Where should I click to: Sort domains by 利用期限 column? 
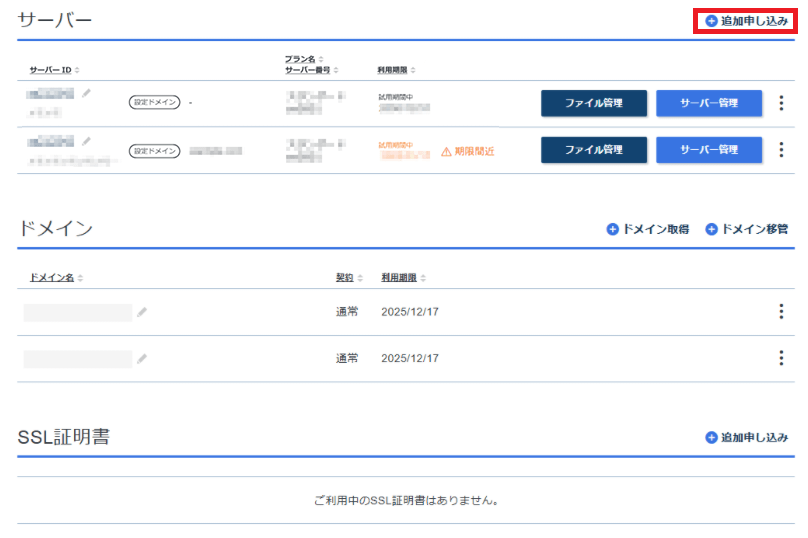pyautogui.click(x=403, y=278)
